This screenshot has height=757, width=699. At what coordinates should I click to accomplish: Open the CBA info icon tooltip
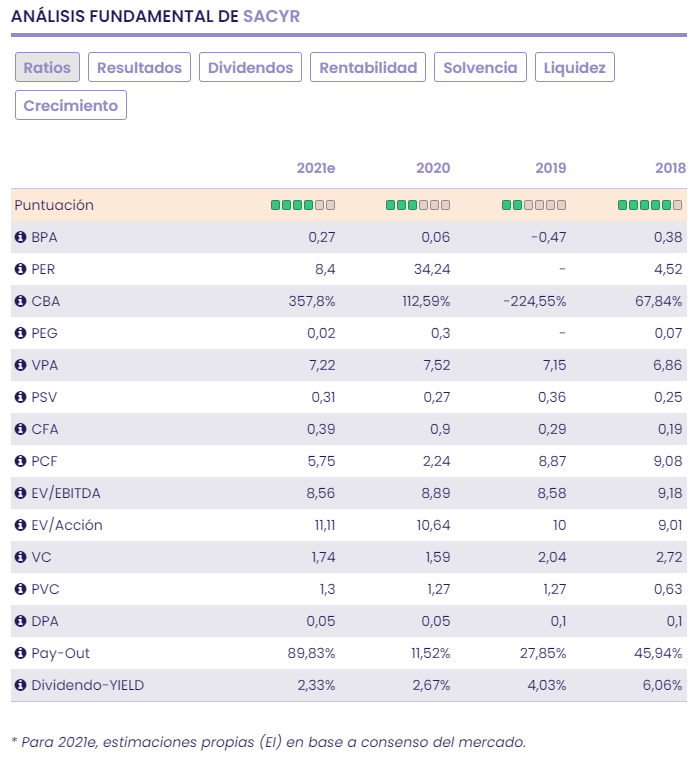pos(20,301)
